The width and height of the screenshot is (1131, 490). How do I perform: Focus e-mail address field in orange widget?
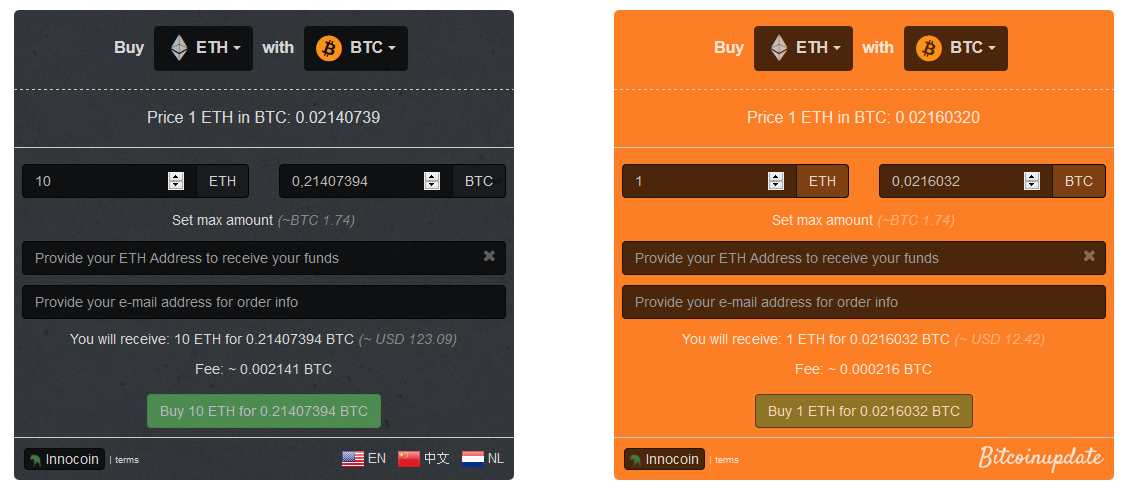click(863, 302)
